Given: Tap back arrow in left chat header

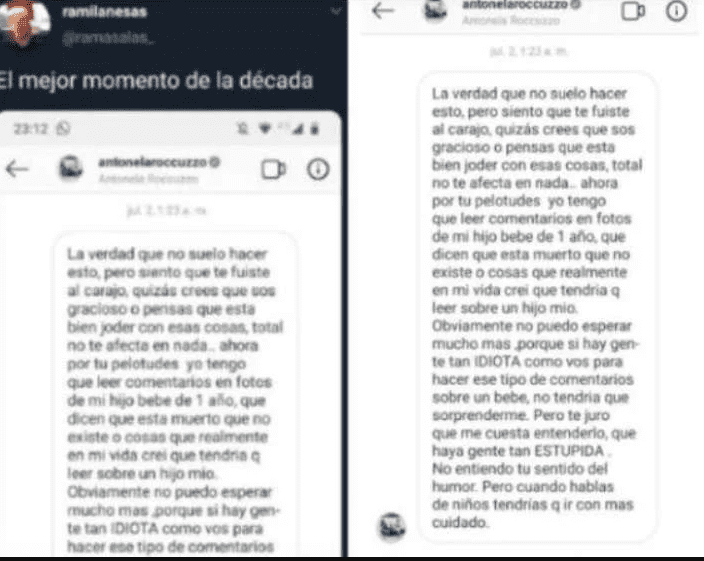Looking at the screenshot, I should click(x=17, y=169).
